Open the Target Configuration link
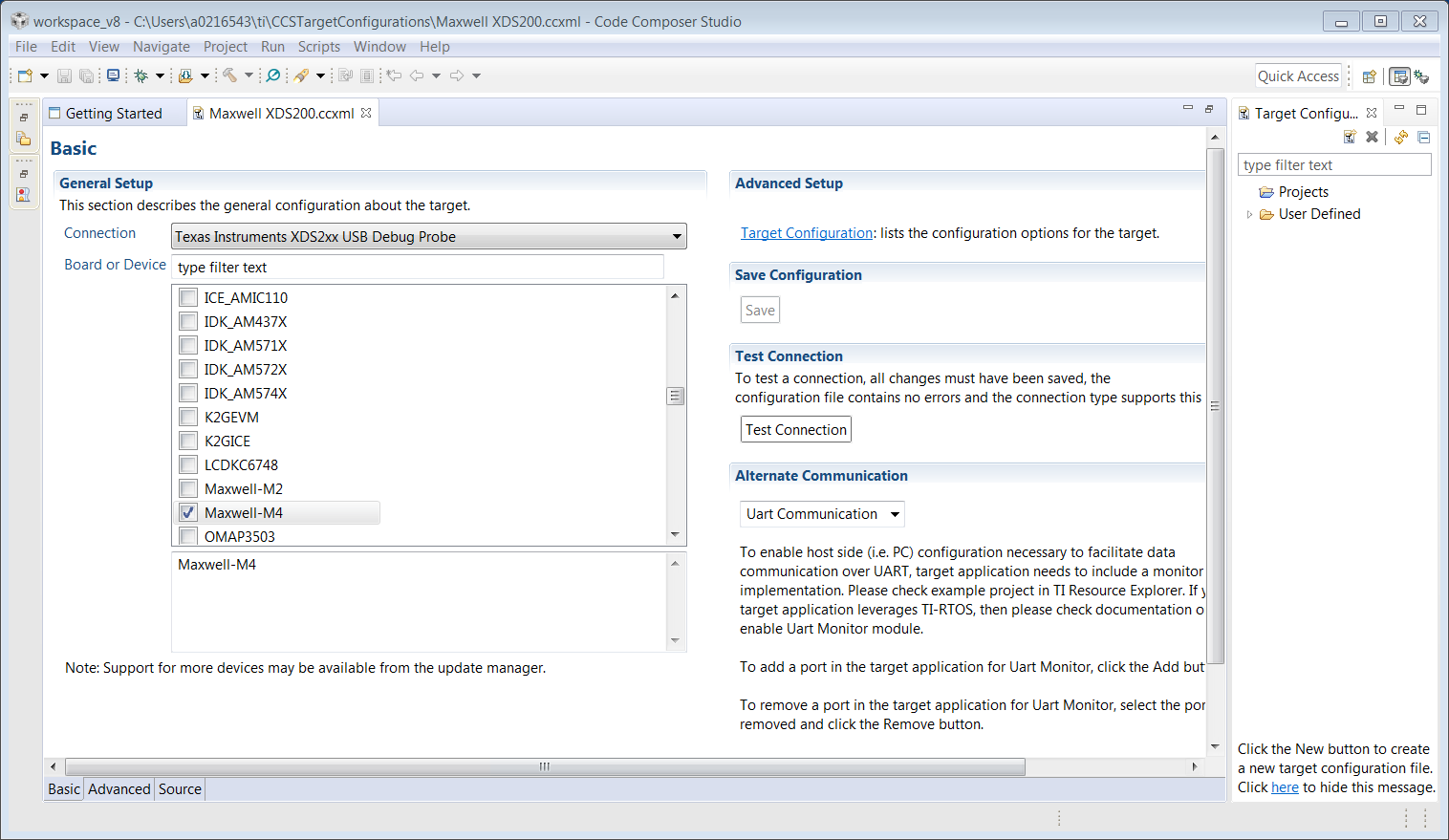 coord(807,233)
